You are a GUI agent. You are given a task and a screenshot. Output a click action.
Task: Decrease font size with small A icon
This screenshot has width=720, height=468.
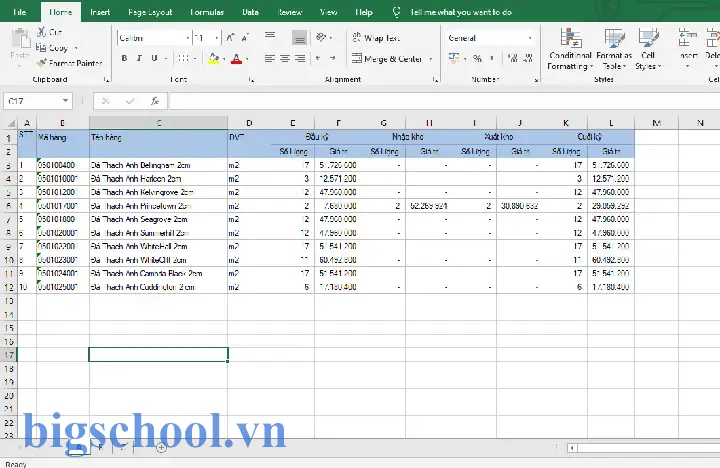click(x=245, y=38)
